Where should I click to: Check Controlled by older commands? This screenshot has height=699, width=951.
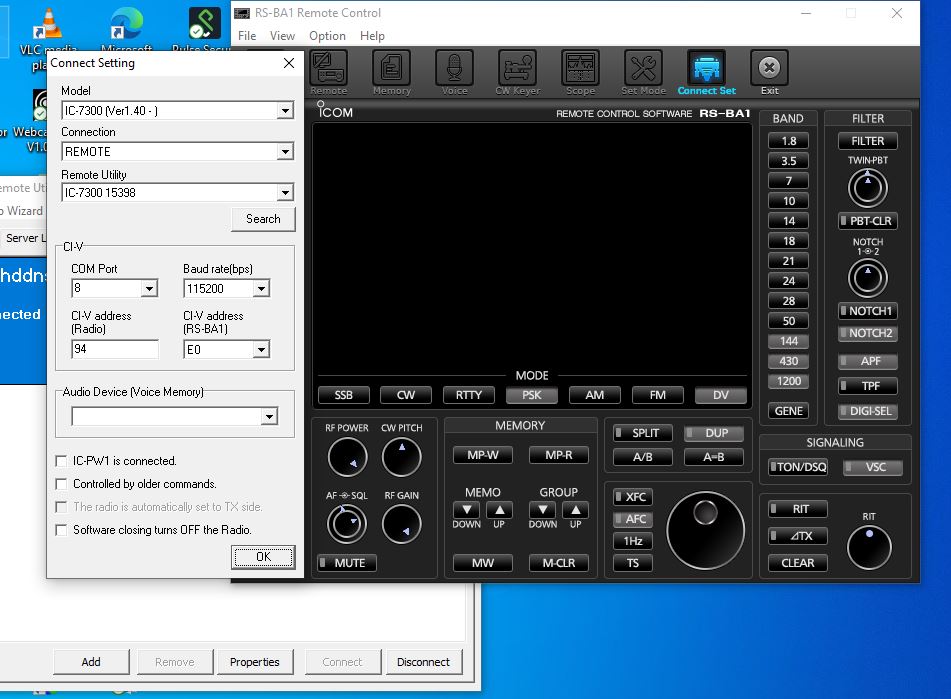(61, 484)
